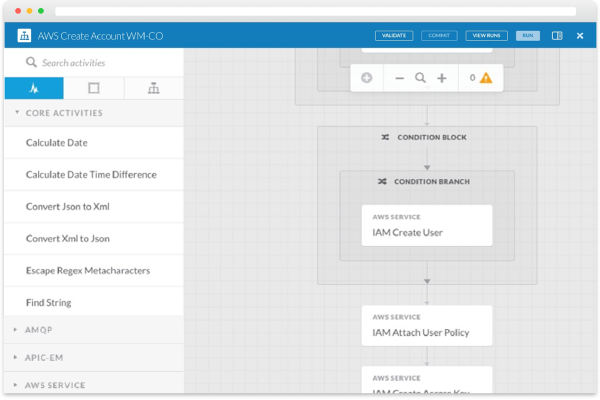
Task: Expand the APIC-EM section
Action: point(94,358)
